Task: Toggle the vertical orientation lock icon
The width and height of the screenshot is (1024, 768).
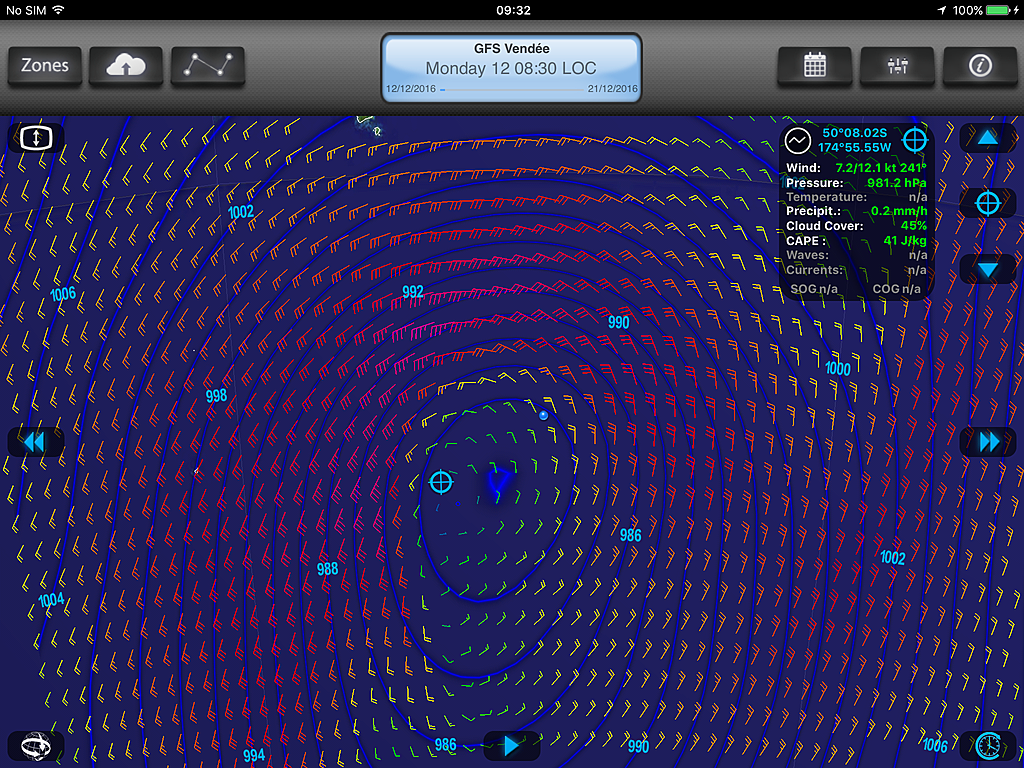Action: (36, 138)
